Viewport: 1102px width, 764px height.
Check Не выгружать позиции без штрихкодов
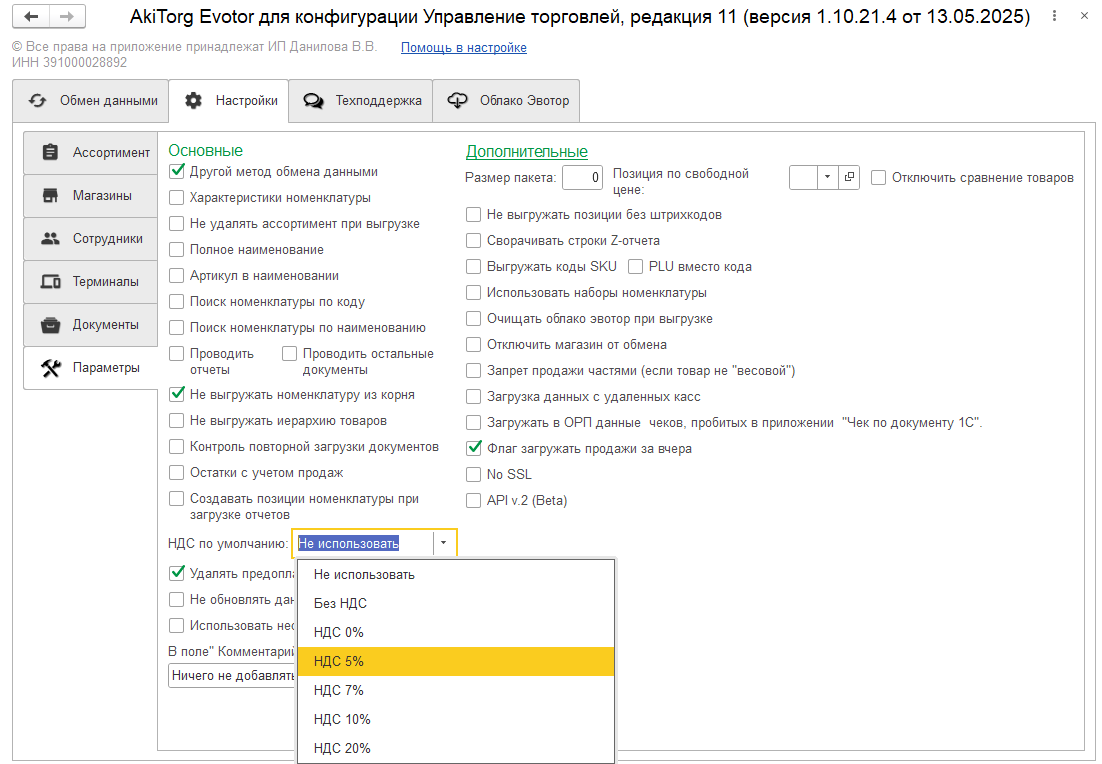(474, 214)
